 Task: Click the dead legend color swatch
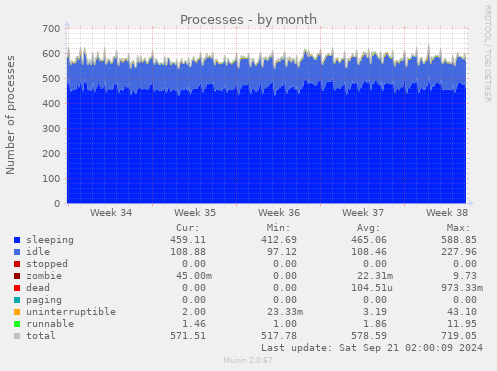pos(17,288)
